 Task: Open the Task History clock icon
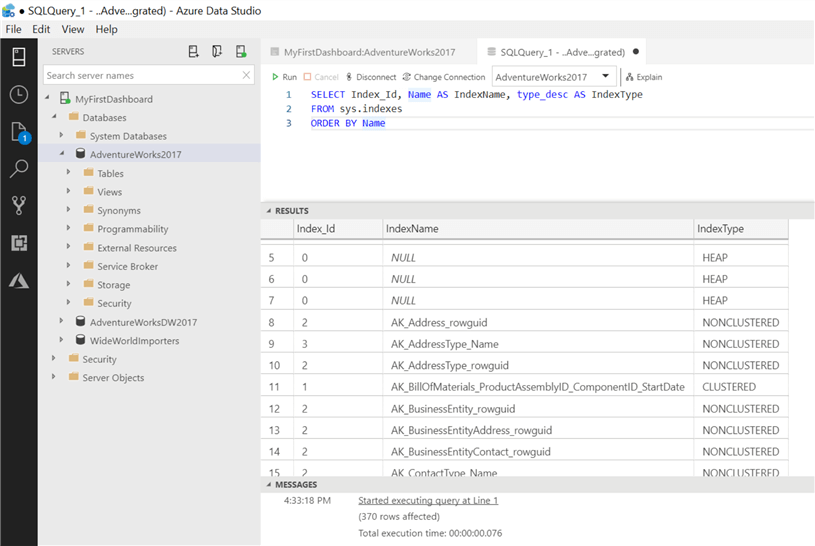19,94
